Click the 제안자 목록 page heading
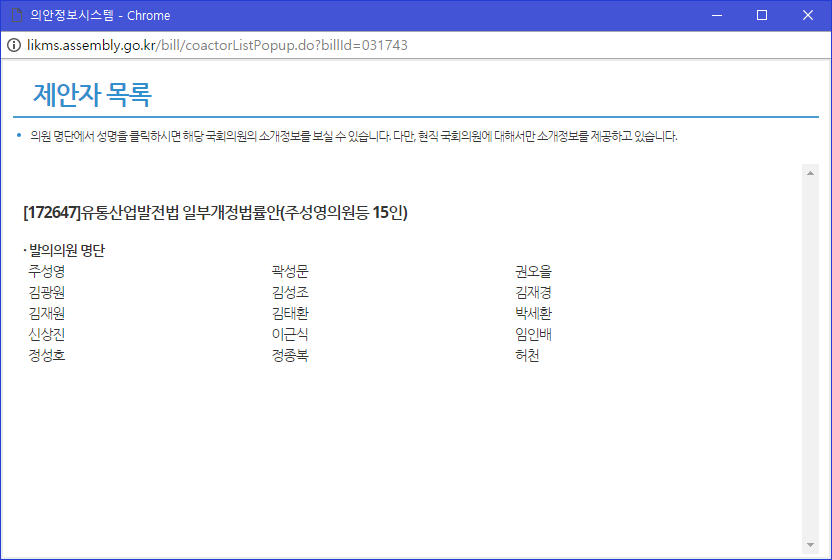Image resolution: width=832 pixels, height=560 pixels. [x=93, y=94]
